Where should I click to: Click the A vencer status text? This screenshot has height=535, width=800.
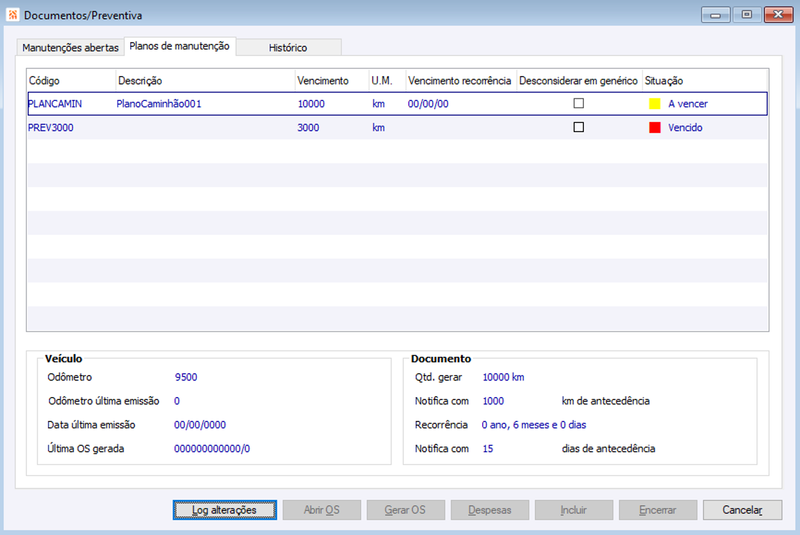pos(688,104)
